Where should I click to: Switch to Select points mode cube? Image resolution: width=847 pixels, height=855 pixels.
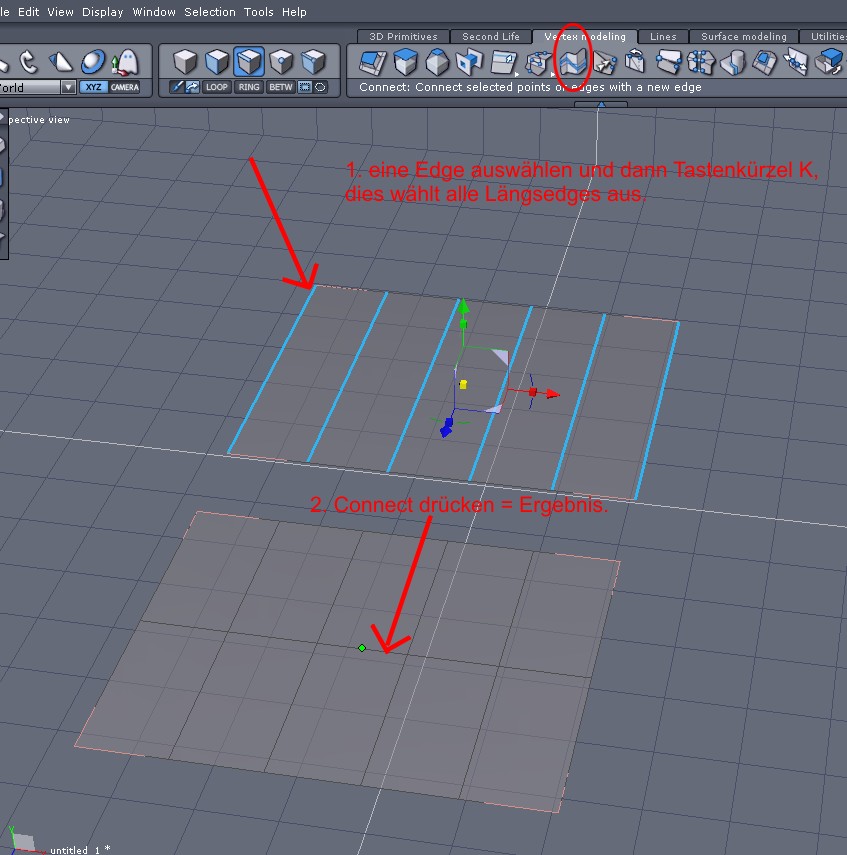(281, 61)
